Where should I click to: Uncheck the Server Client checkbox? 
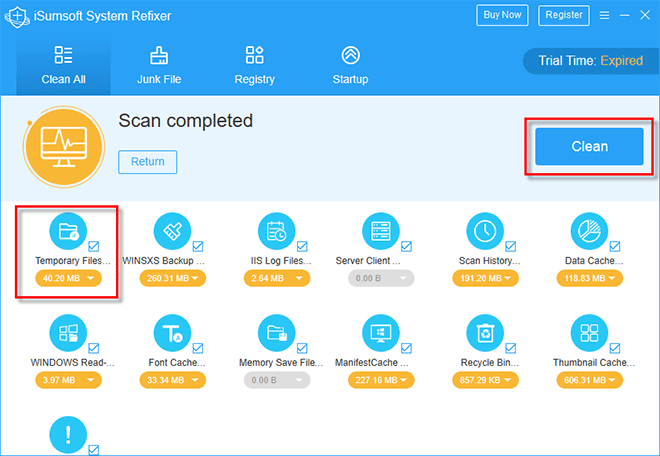[407, 246]
